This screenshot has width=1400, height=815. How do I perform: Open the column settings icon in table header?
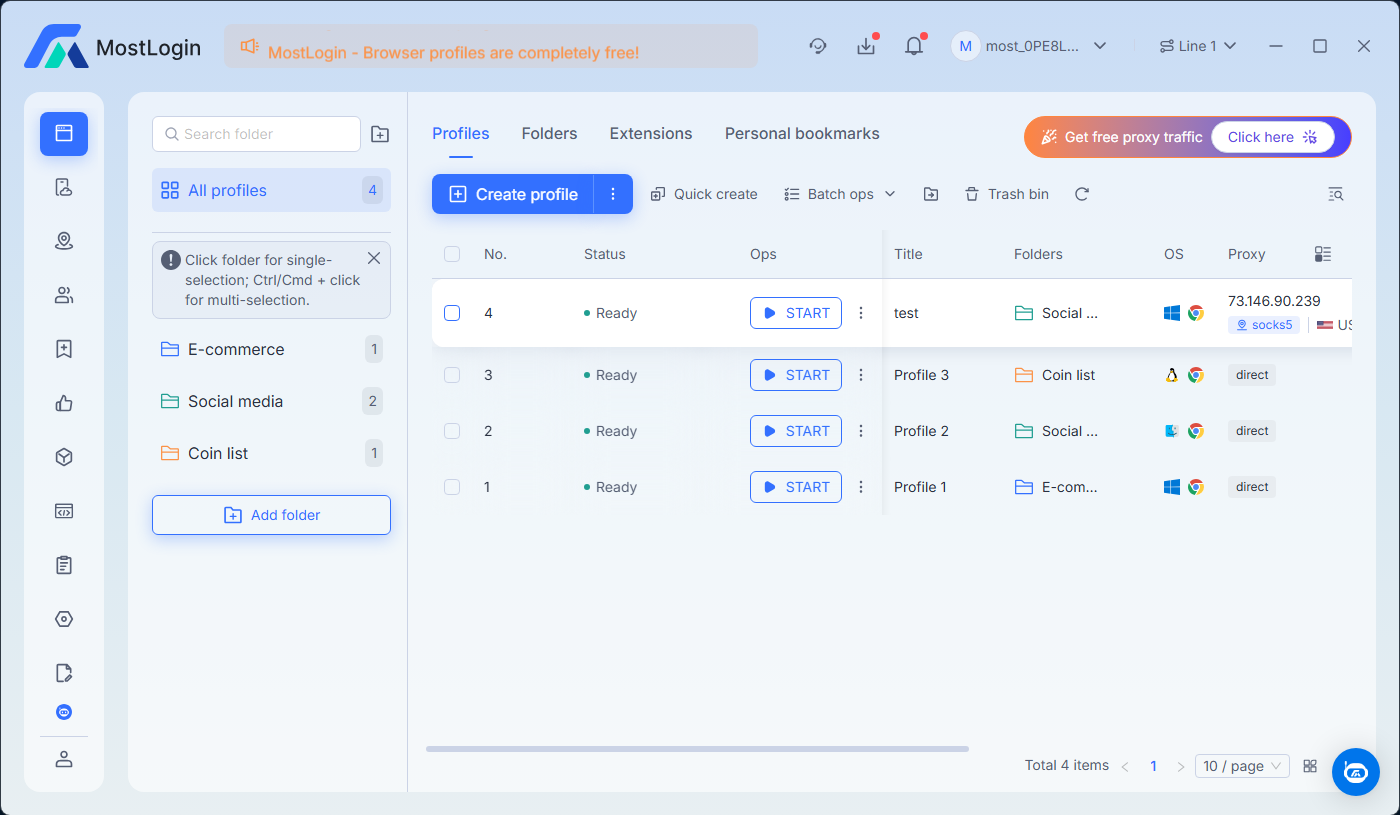pos(1323,254)
